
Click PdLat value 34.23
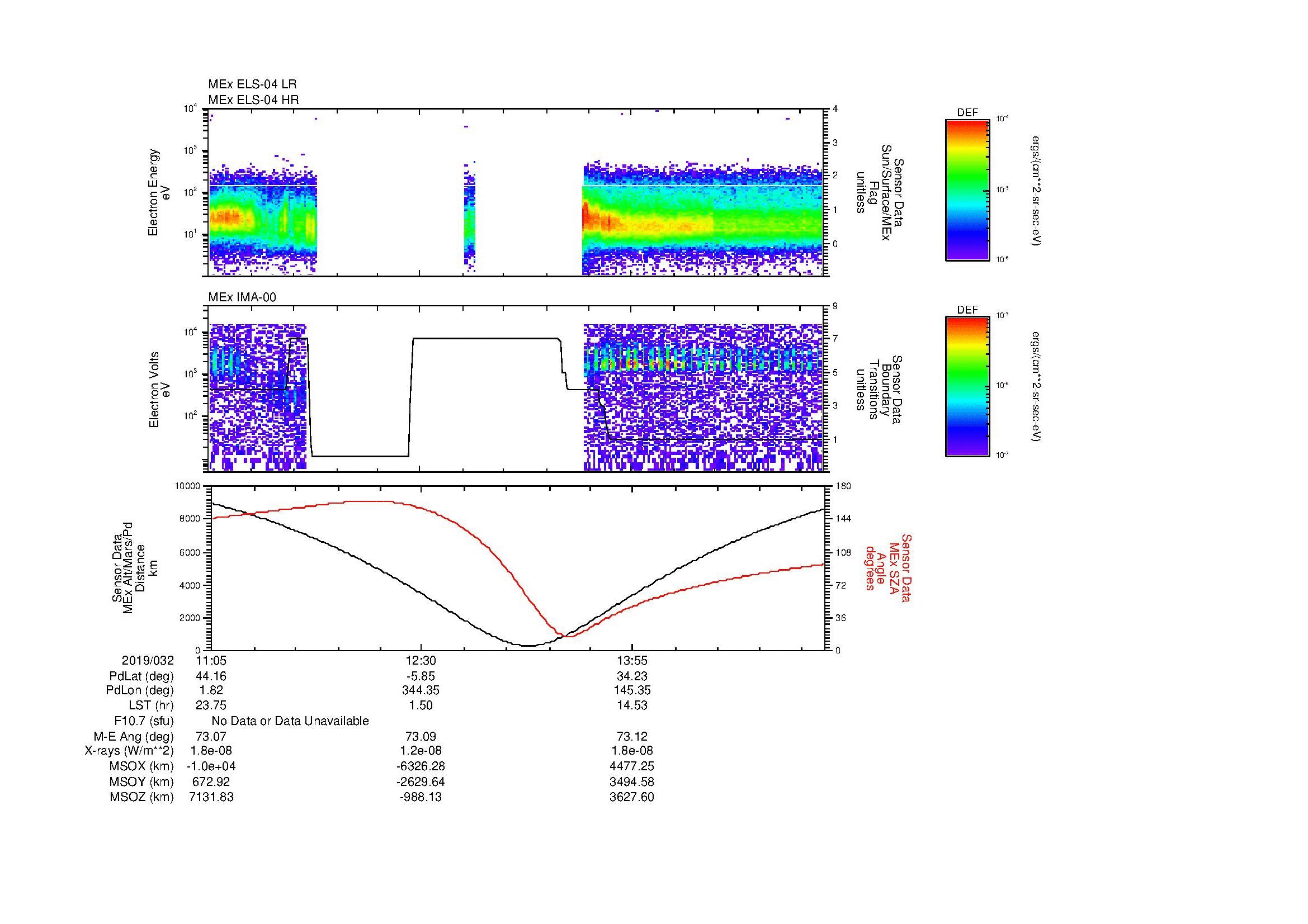pyautogui.click(x=632, y=676)
